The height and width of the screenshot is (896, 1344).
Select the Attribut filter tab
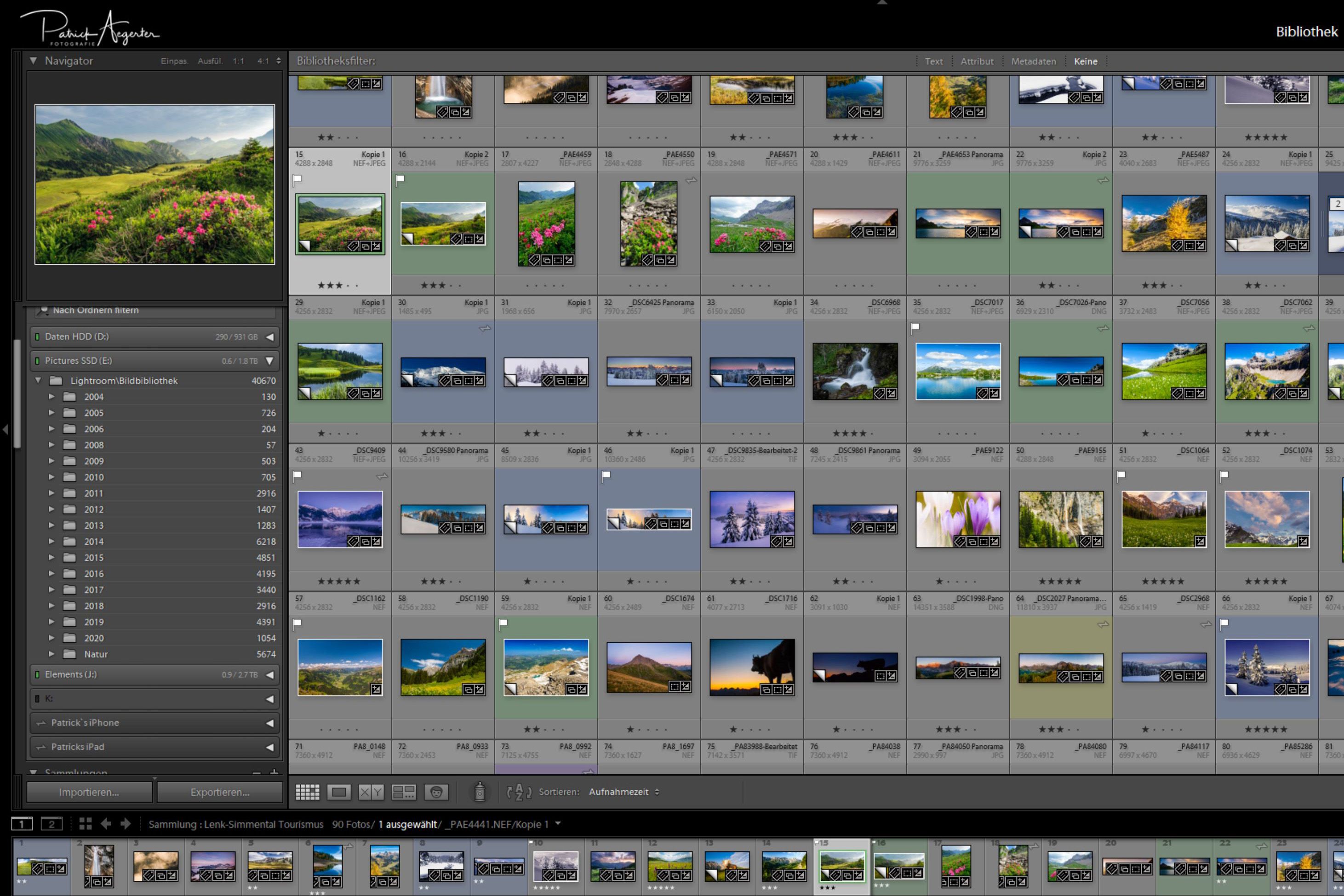(977, 61)
